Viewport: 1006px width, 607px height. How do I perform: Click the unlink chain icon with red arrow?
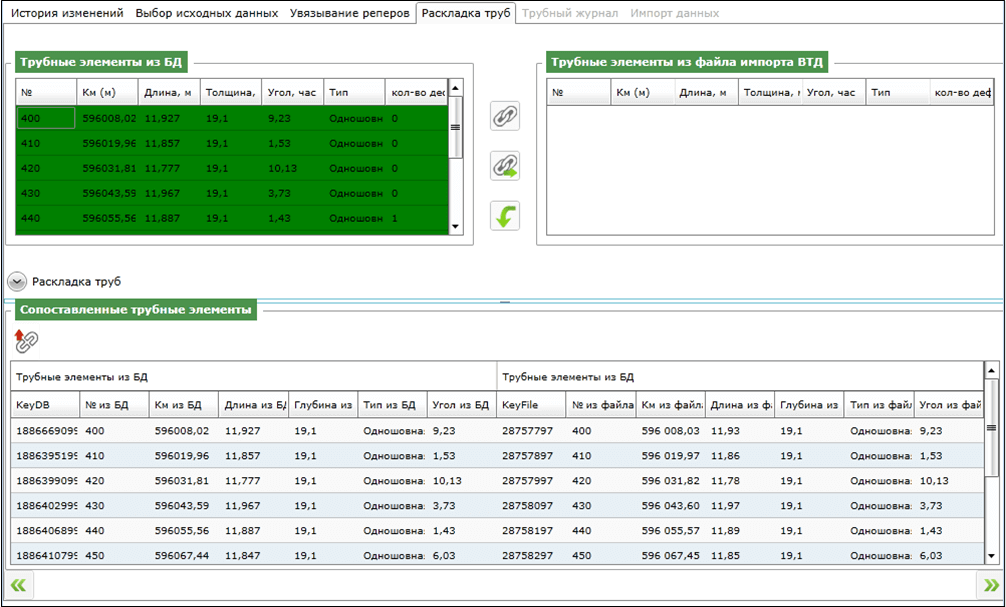point(26,341)
